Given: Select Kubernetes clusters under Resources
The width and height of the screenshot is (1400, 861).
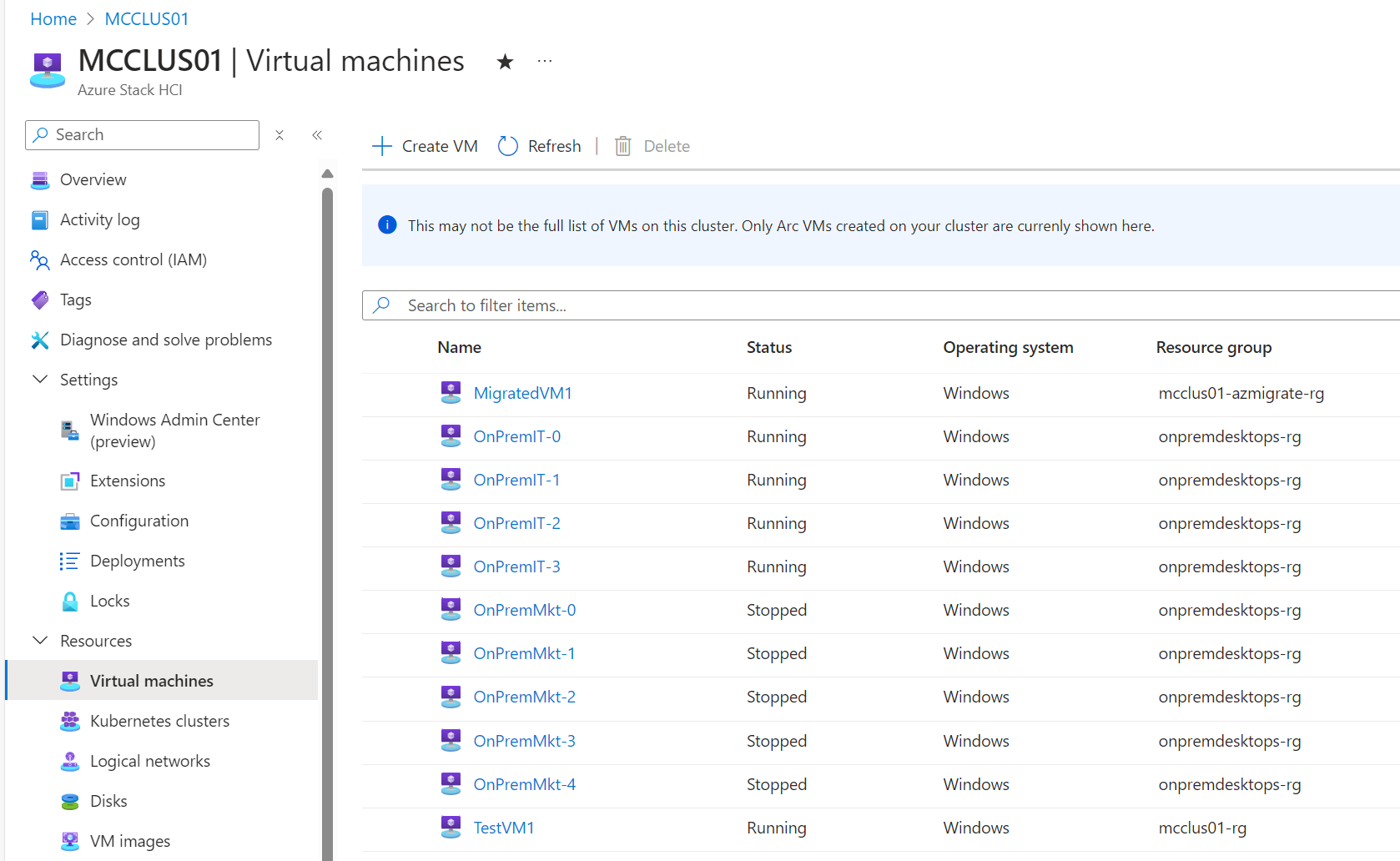Looking at the screenshot, I should 160,721.
